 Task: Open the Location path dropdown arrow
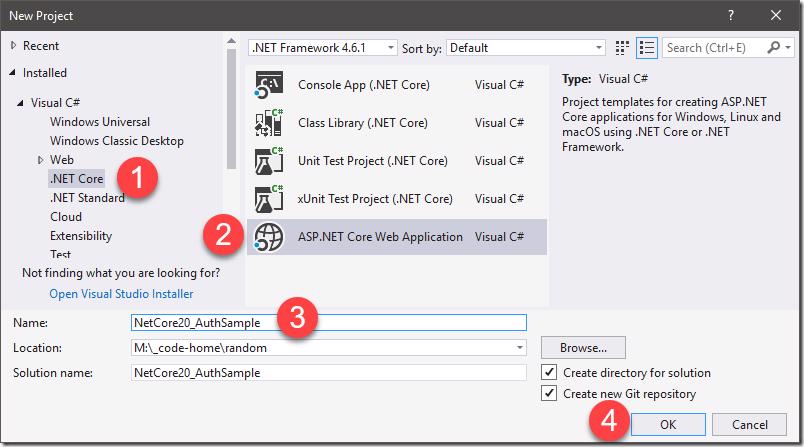tap(519, 348)
